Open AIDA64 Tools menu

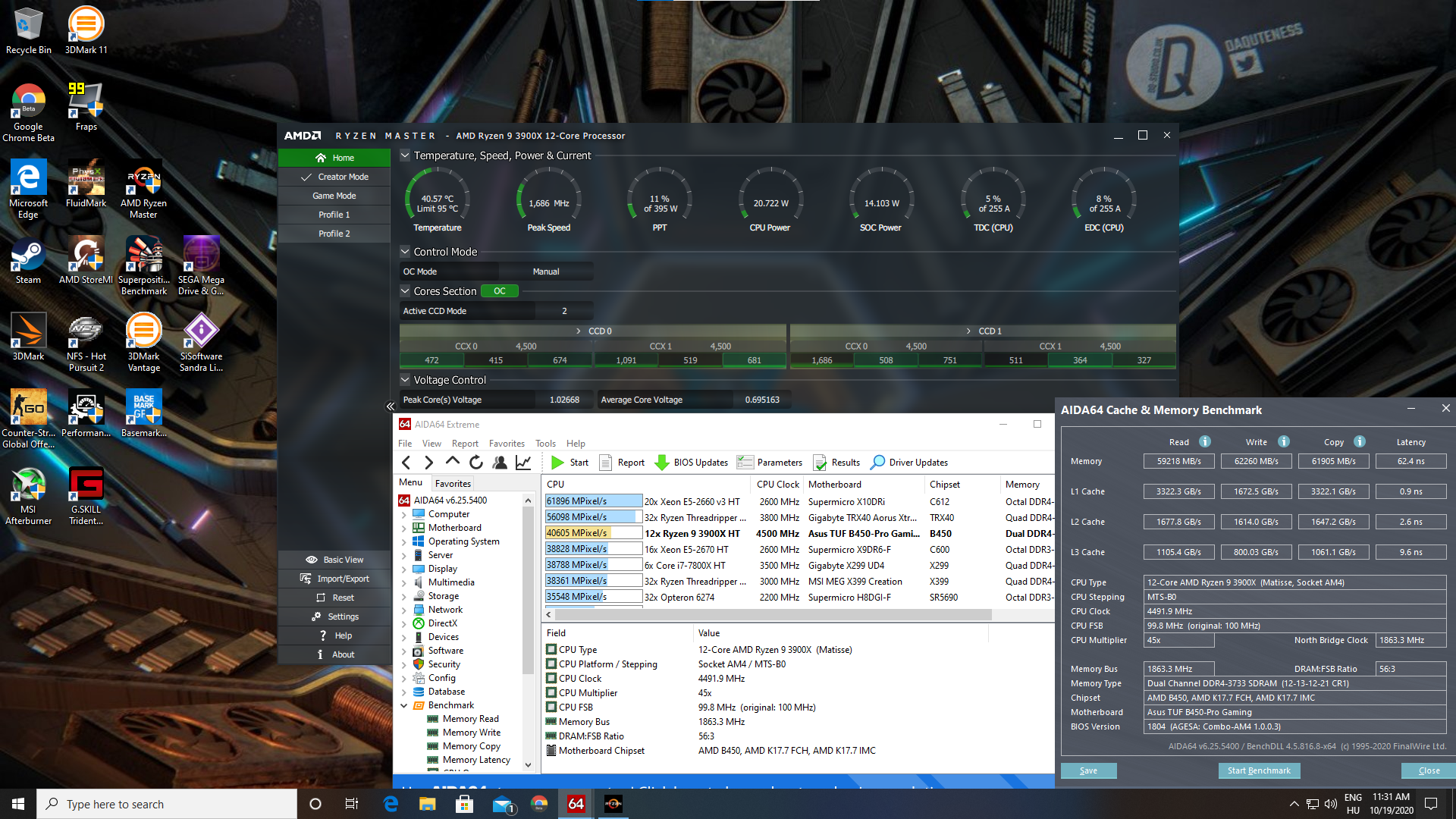click(545, 444)
